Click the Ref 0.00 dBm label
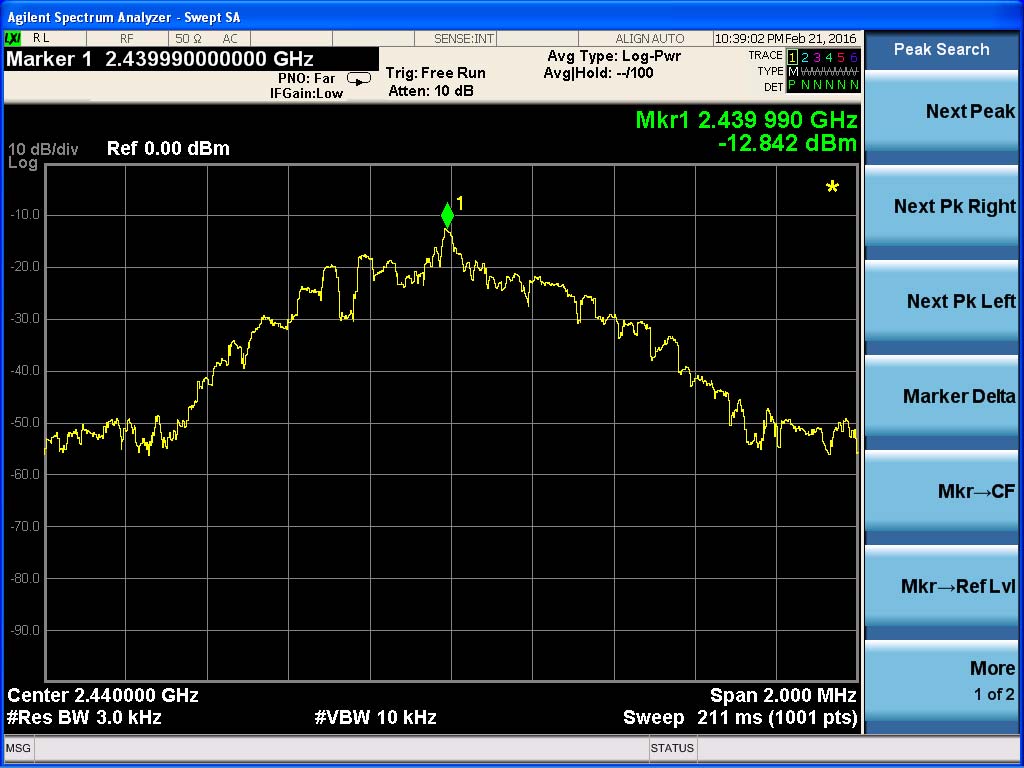 coord(168,149)
